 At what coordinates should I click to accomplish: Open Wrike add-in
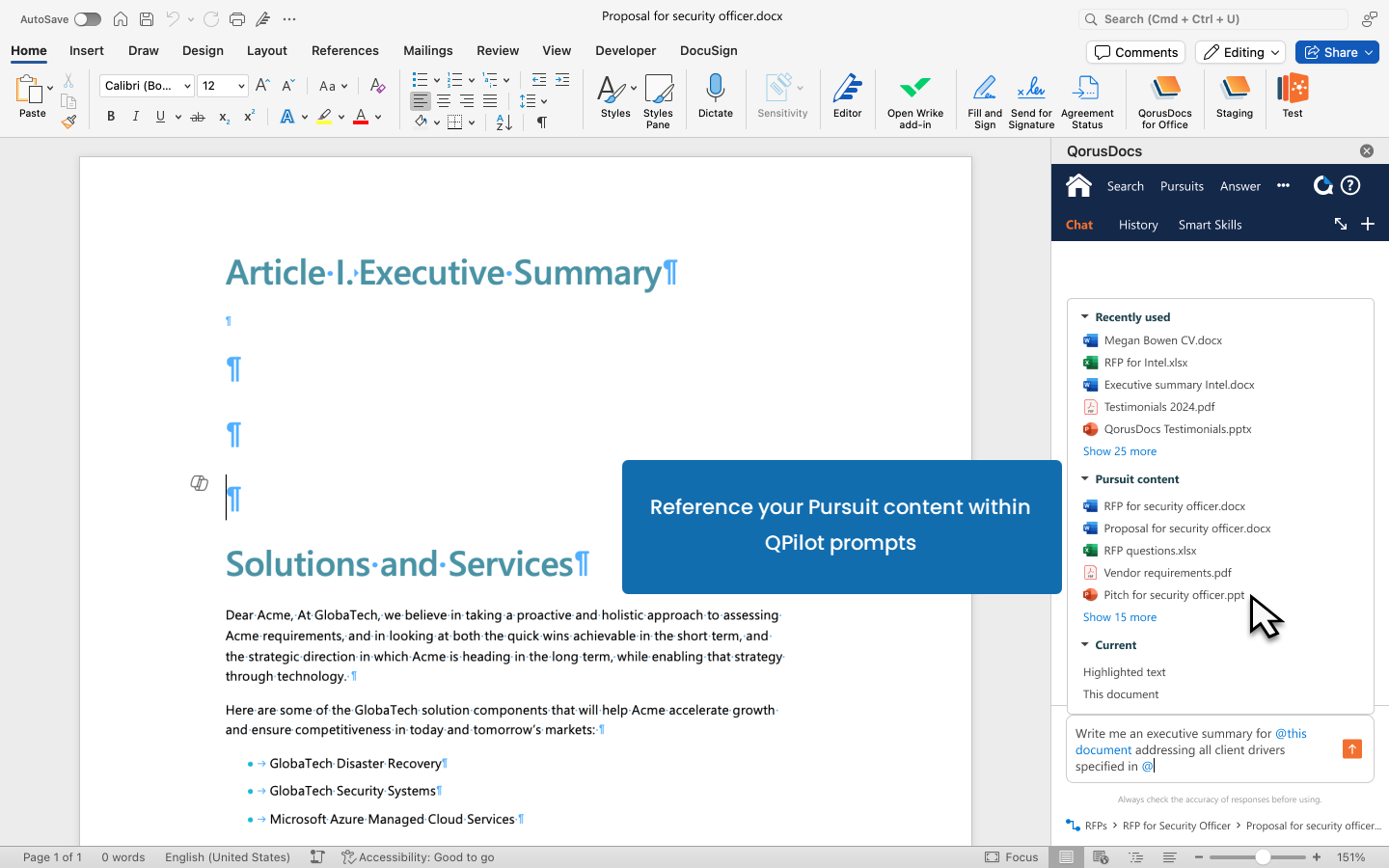click(x=914, y=101)
